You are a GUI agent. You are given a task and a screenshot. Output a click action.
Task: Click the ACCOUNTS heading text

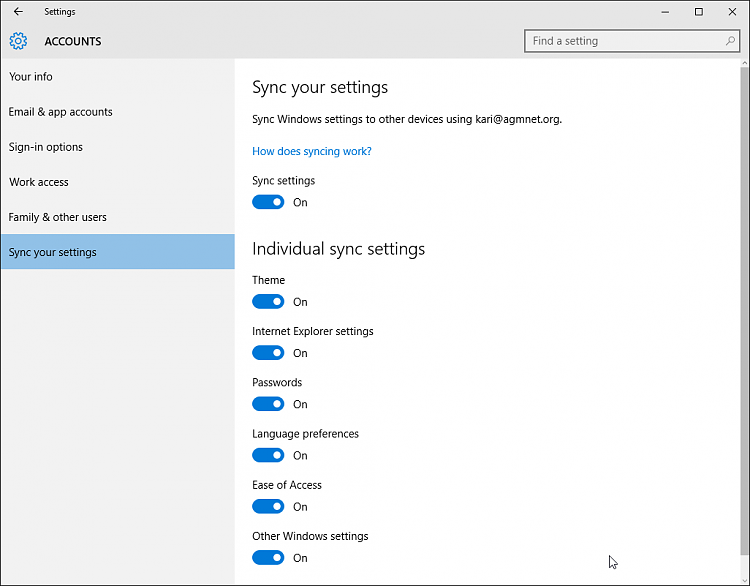pos(73,42)
